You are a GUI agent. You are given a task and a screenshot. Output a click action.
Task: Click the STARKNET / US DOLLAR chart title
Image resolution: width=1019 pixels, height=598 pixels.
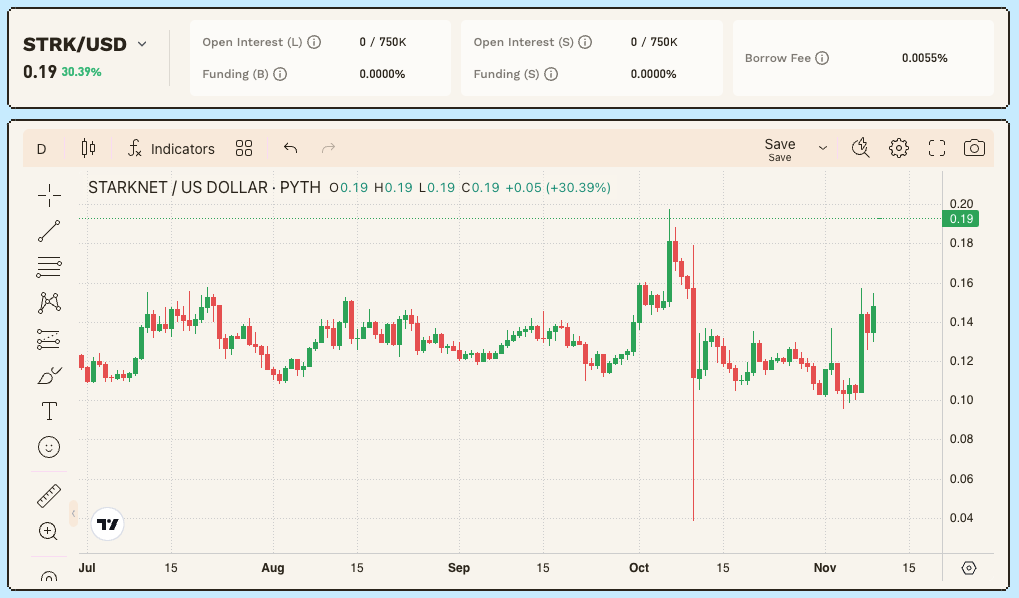coord(204,188)
